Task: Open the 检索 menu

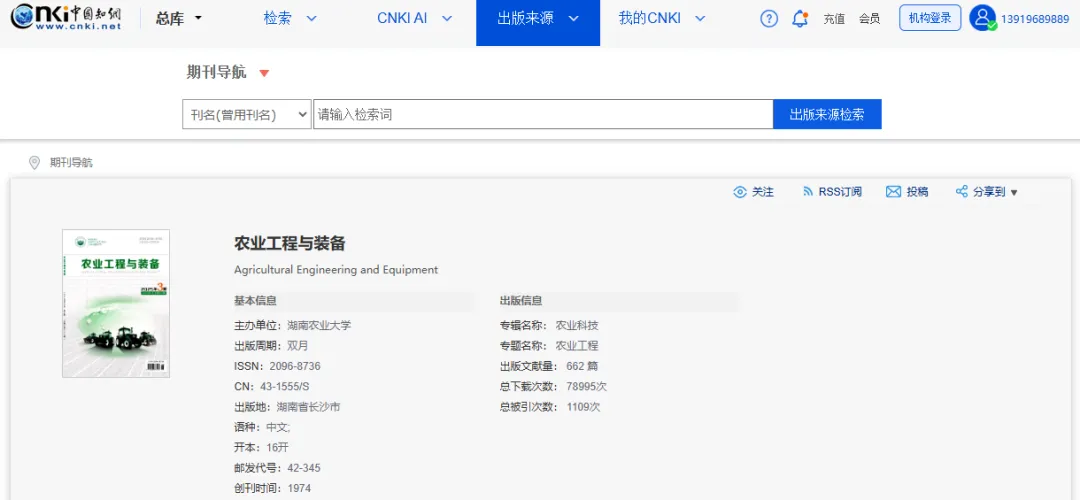Action: click(278, 19)
